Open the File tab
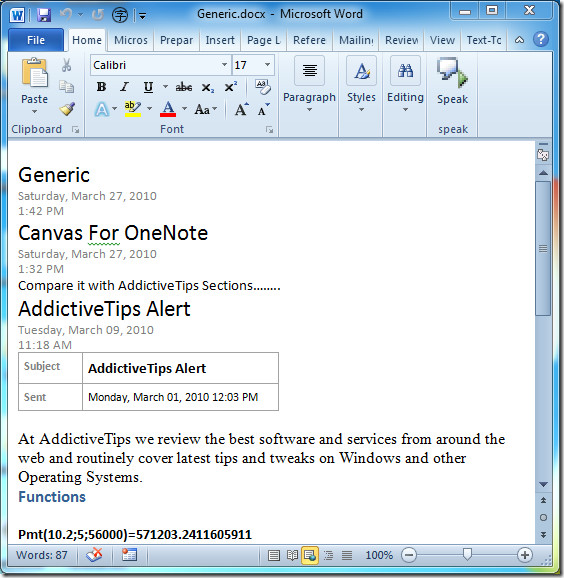 coord(36,40)
